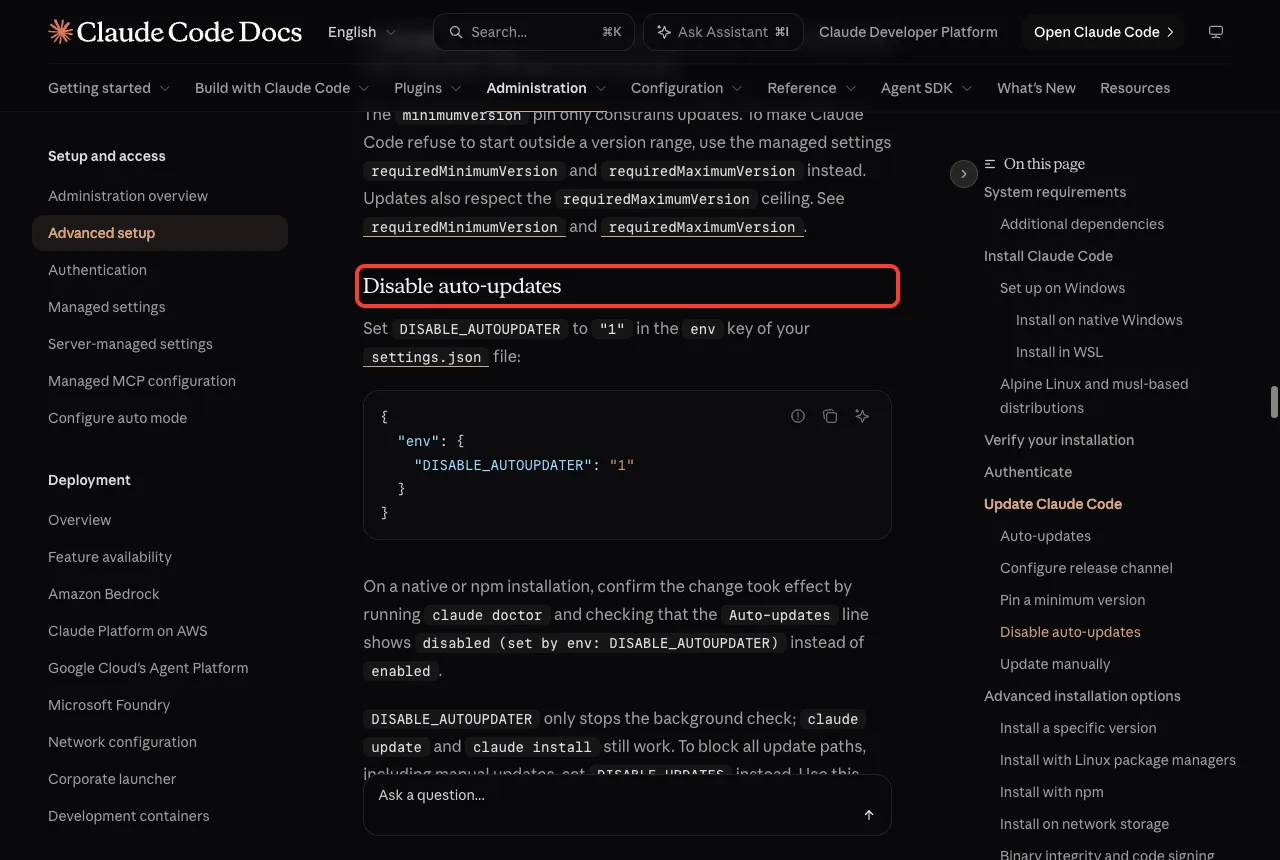Ask AI about the code block
Viewport: 1280px width, 860px height.
coord(862,416)
